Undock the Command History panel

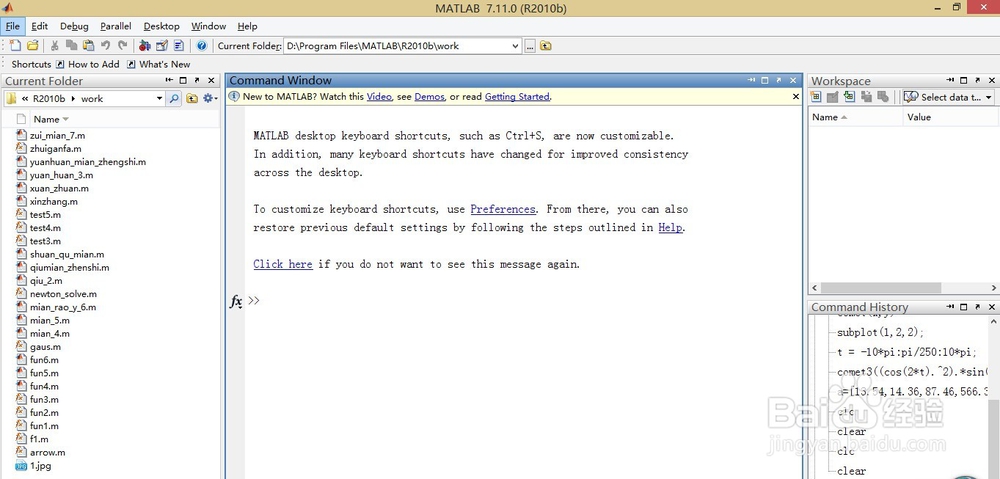(978, 307)
